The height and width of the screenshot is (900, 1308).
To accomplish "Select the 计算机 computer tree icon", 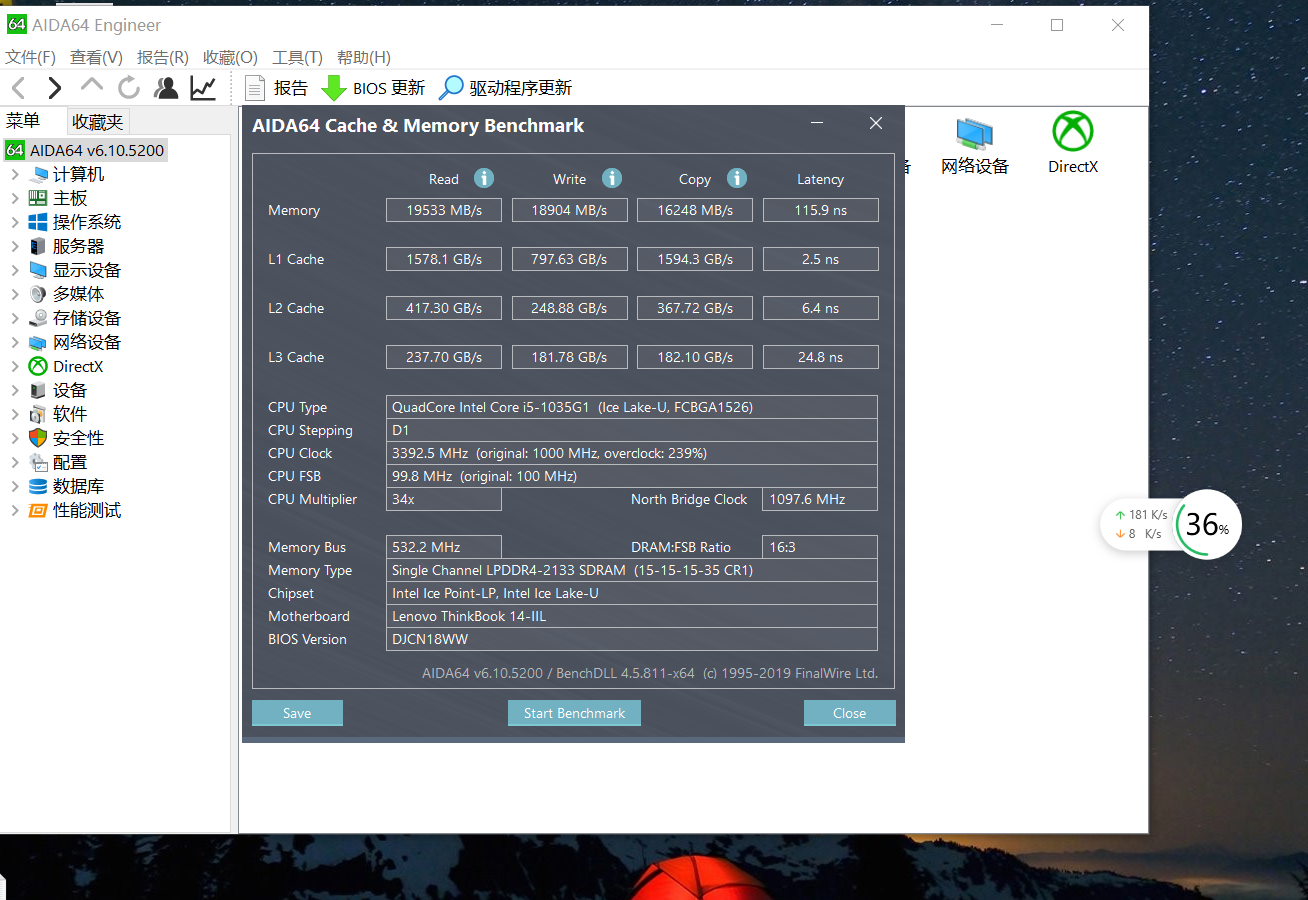I will click(38, 175).
